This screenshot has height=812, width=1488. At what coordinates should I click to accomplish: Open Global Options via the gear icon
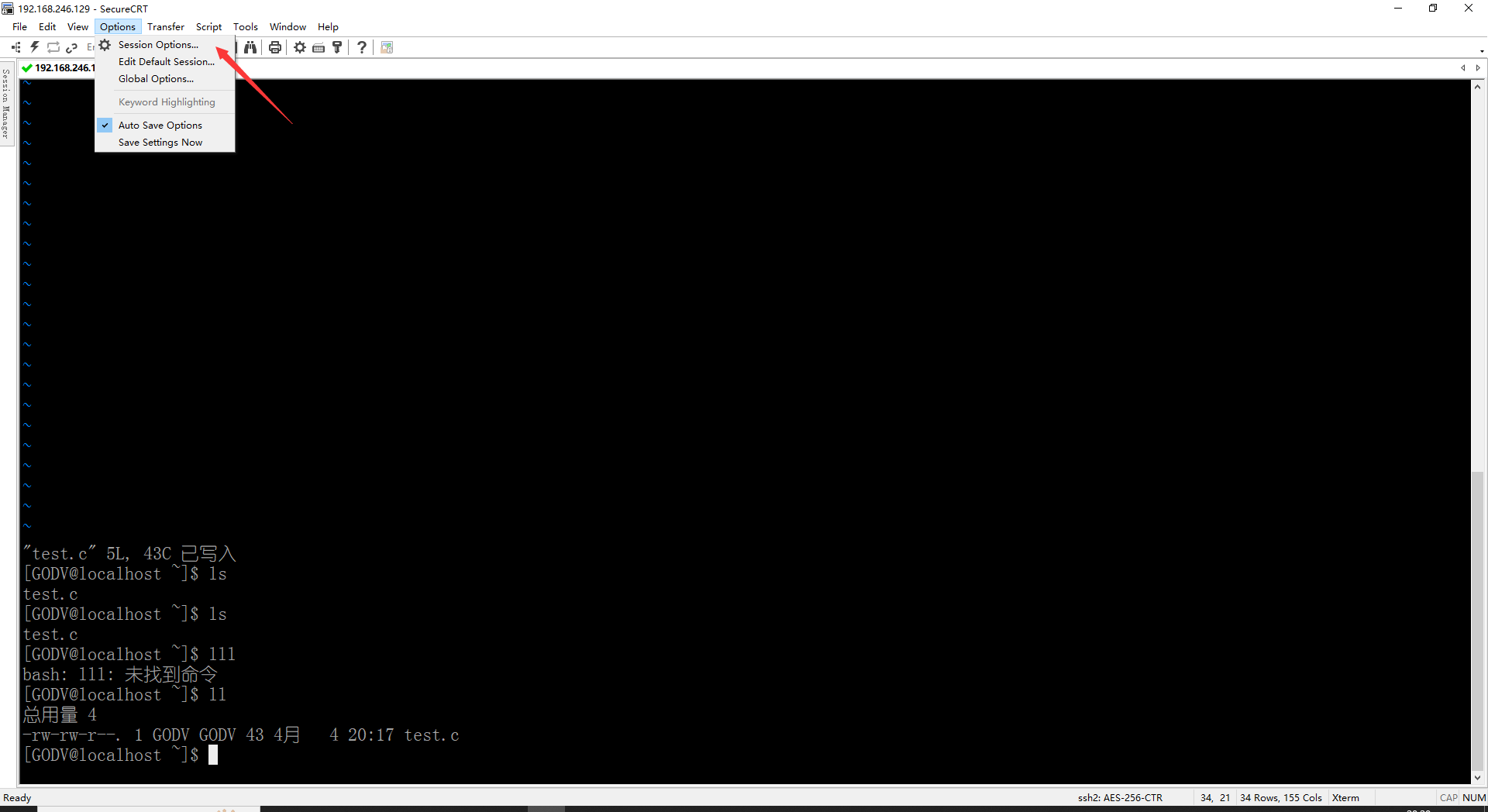[300, 46]
